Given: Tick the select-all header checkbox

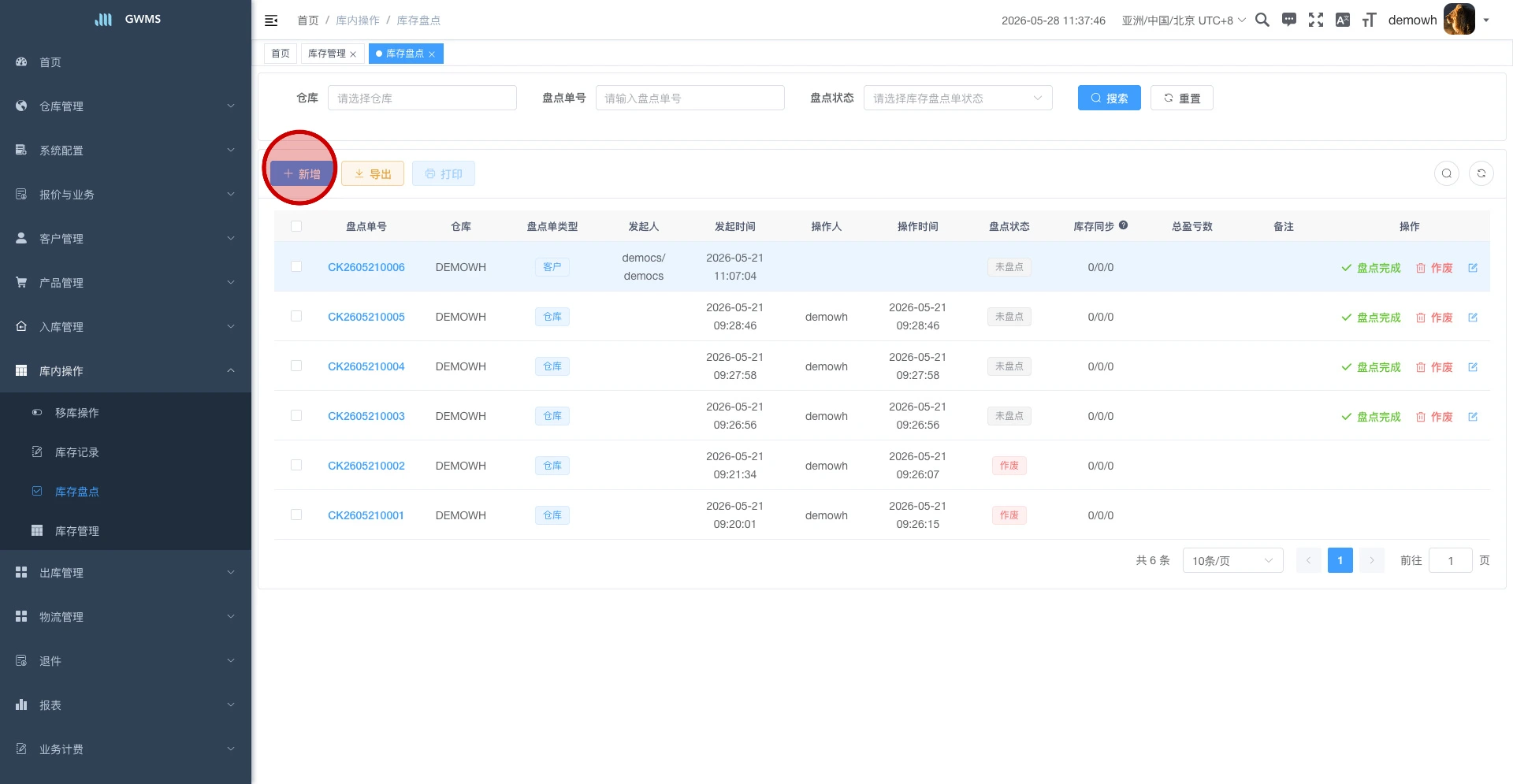Looking at the screenshot, I should (296, 226).
